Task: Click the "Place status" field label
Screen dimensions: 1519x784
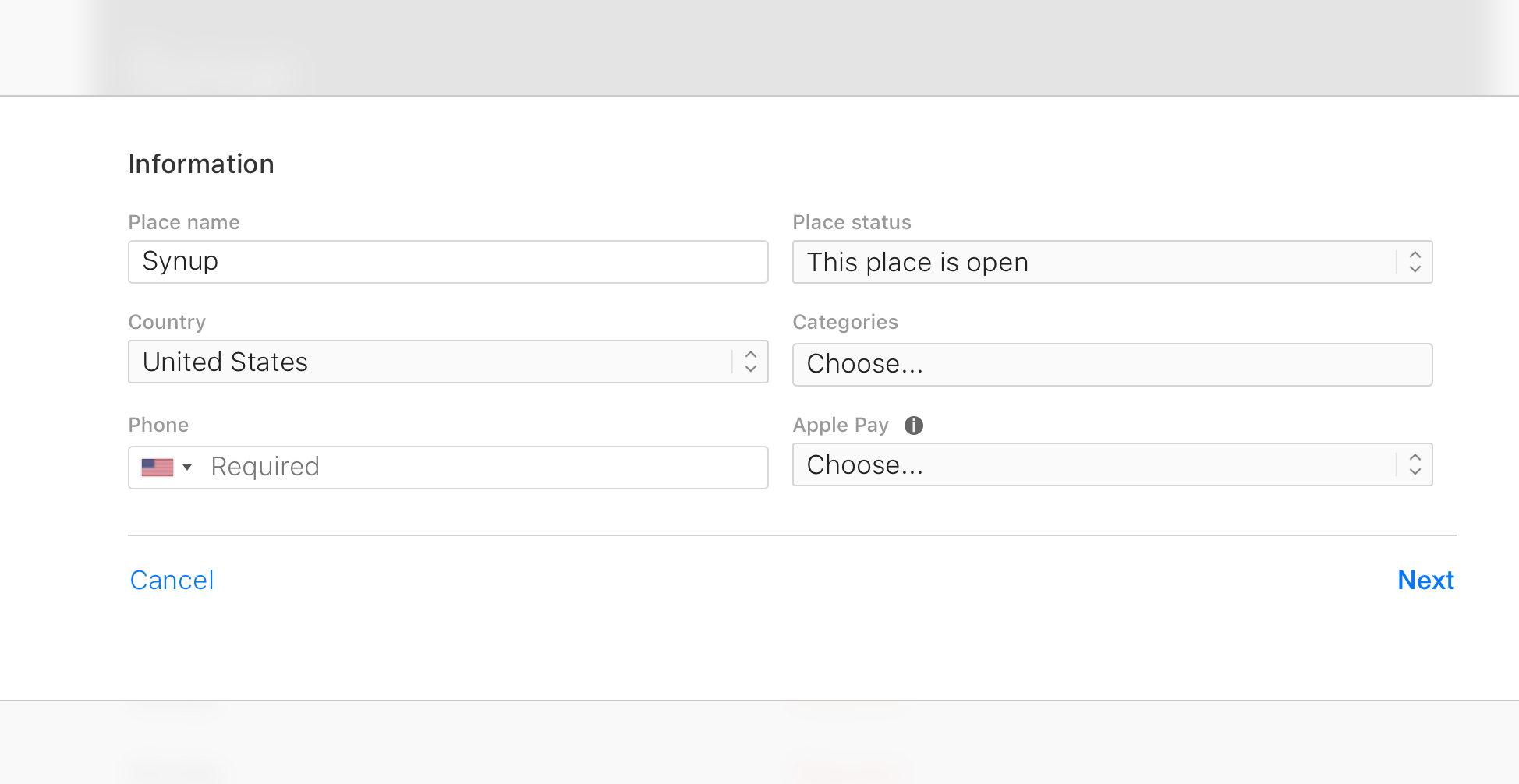Action: (x=852, y=223)
